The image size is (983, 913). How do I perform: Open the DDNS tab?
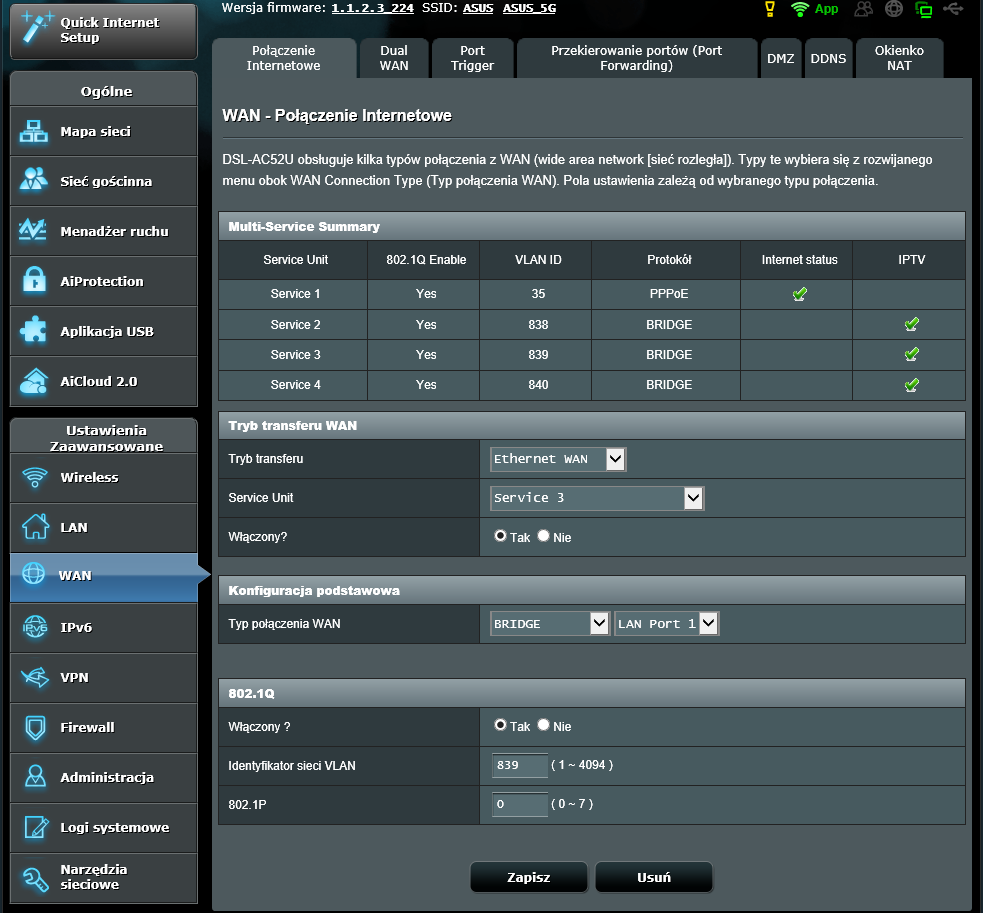pos(828,59)
